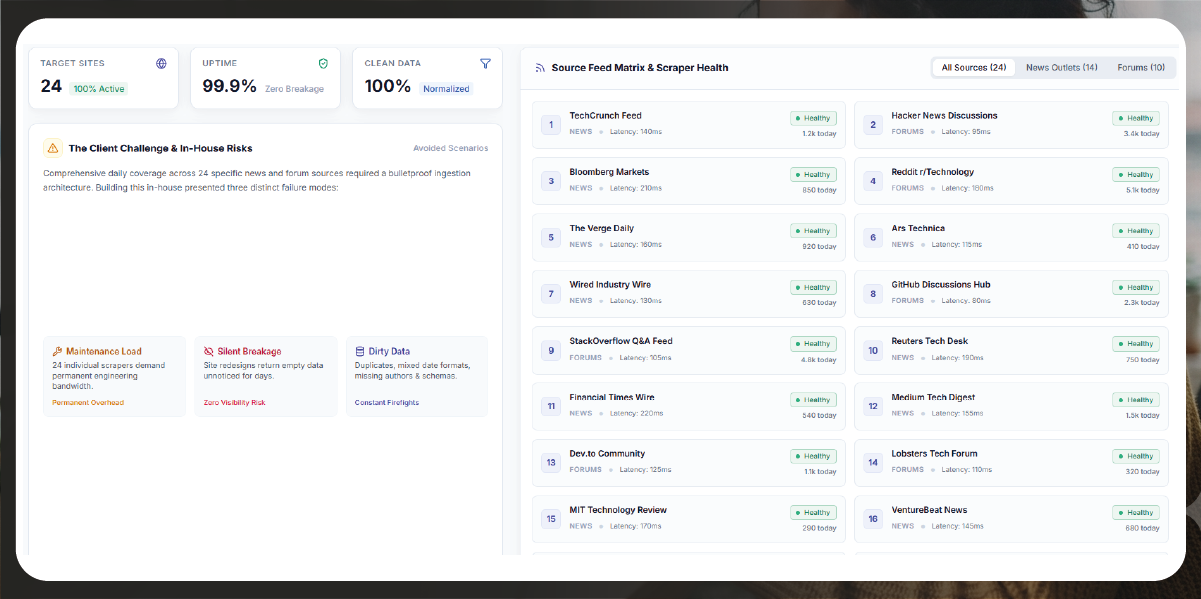The image size is (1201, 599).
Task: Click the '5.1k today' count
Action: click(x=1142, y=189)
